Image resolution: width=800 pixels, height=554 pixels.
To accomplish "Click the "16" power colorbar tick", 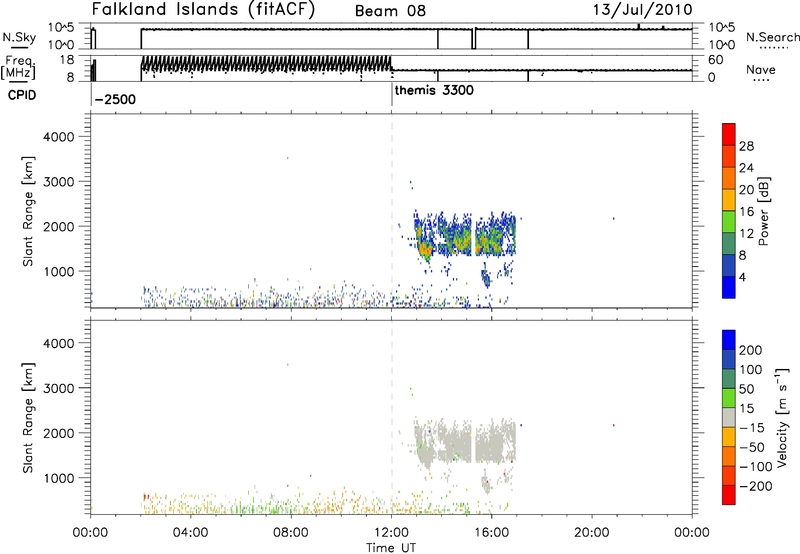I will coord(746,212).
